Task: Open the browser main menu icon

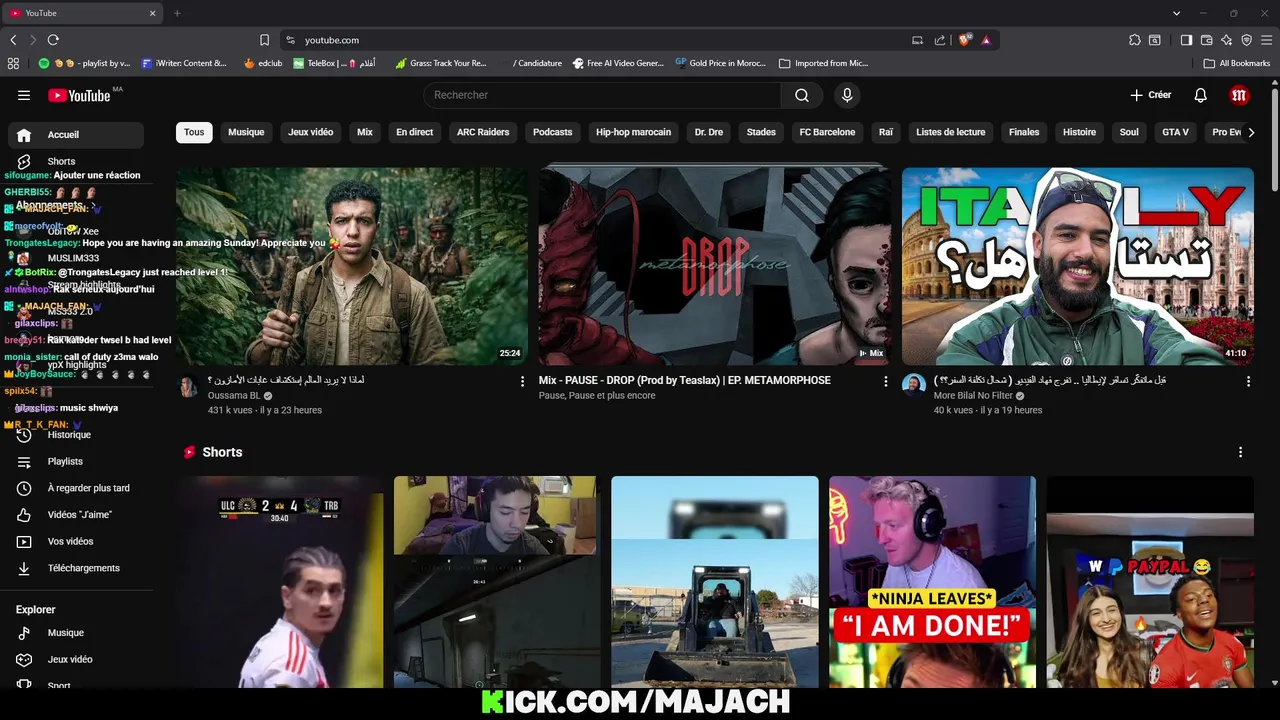Action: 1267,40
